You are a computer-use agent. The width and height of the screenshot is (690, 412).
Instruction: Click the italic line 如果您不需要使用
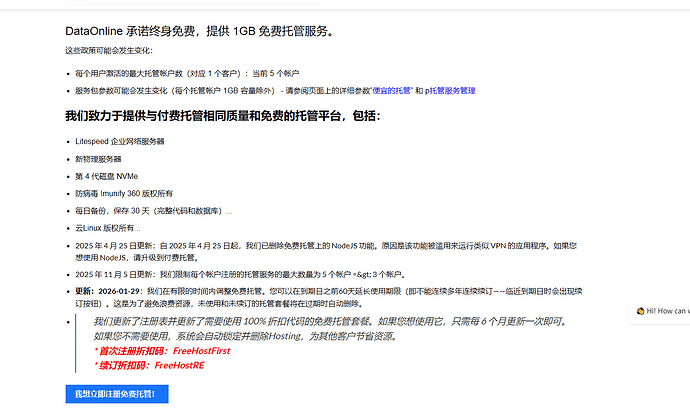click(246, 336)
